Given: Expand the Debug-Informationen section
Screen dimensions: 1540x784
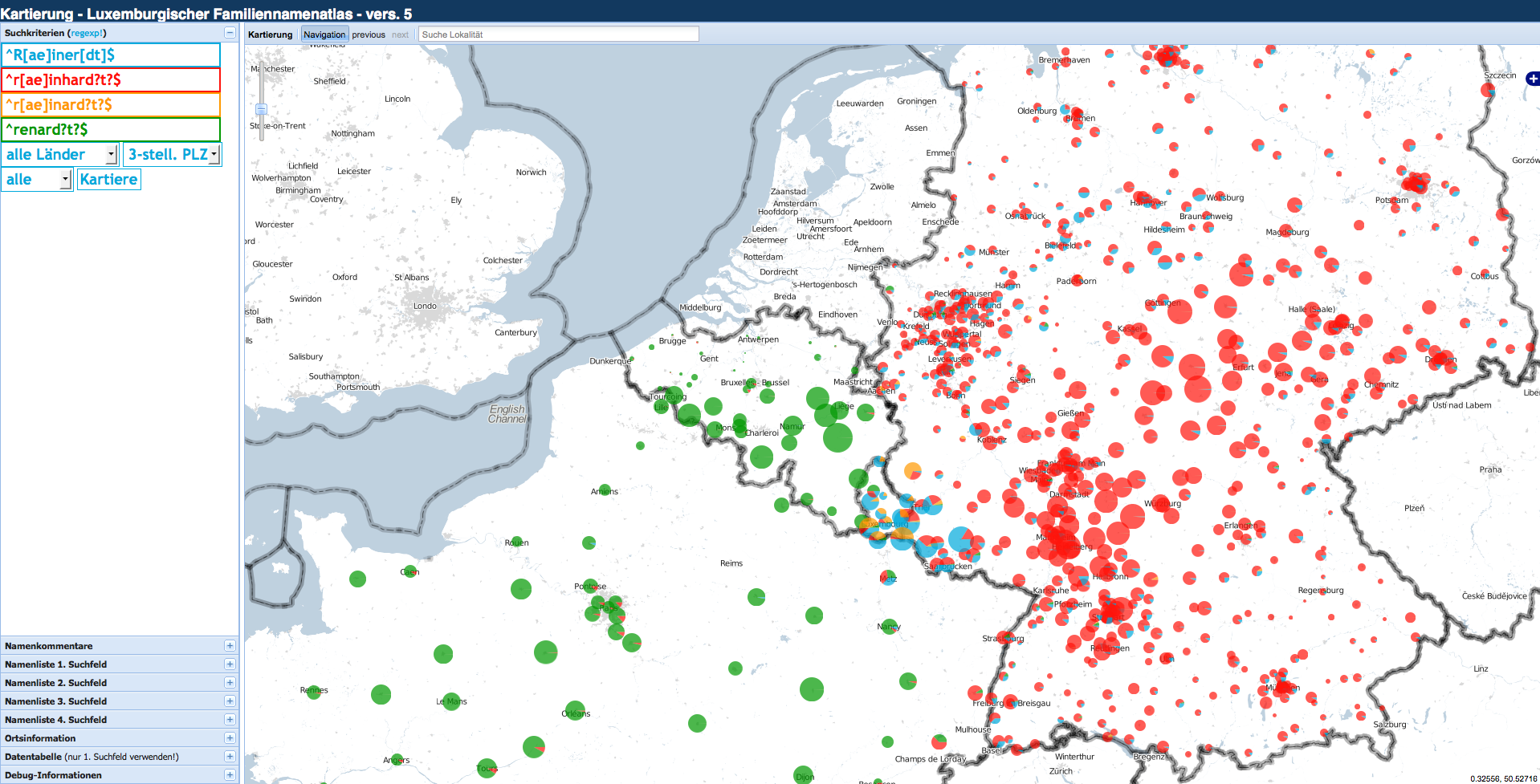Looking at the screenshot, I should [230, 775].
